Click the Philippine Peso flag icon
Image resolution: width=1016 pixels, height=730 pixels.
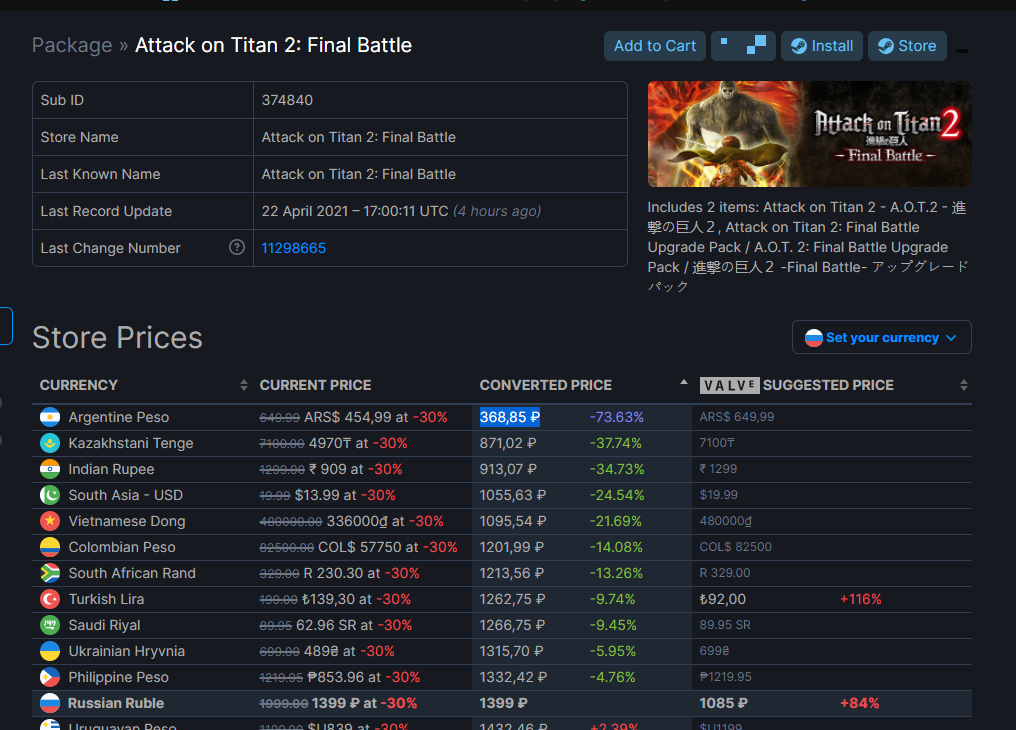(x=50, y=677)
